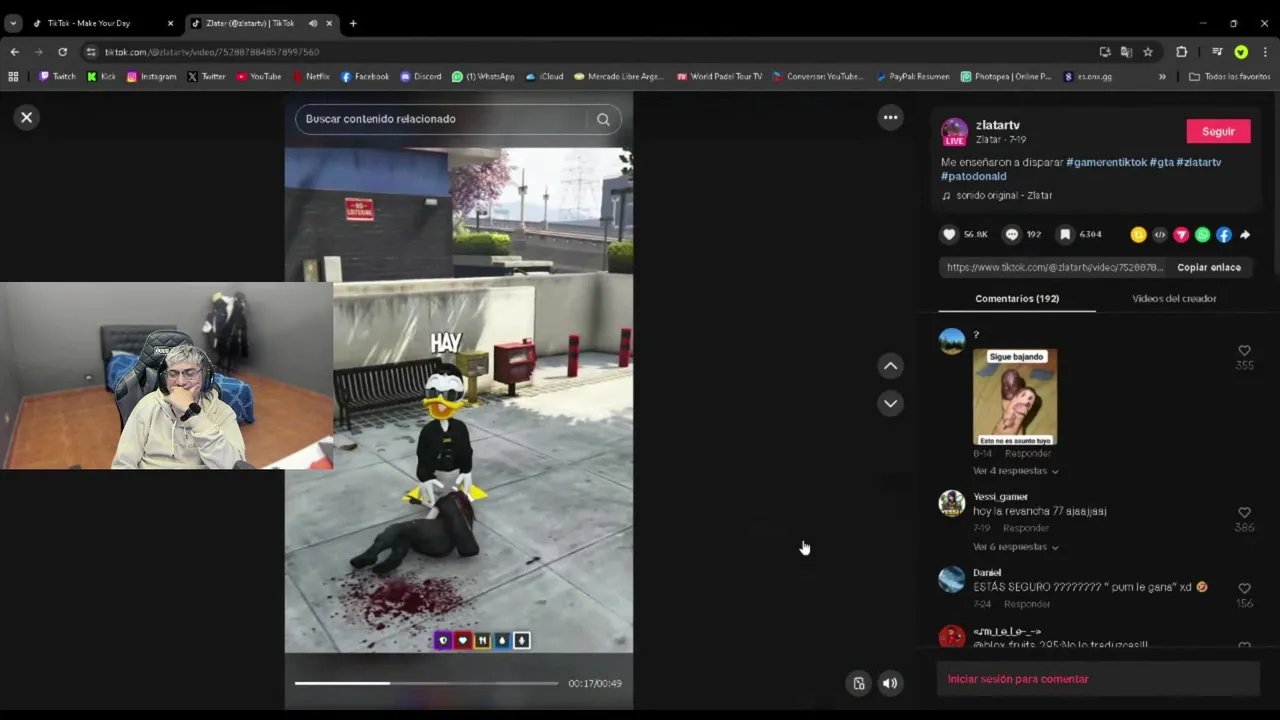Share the video to WhatsApp

pos(1202,235)
